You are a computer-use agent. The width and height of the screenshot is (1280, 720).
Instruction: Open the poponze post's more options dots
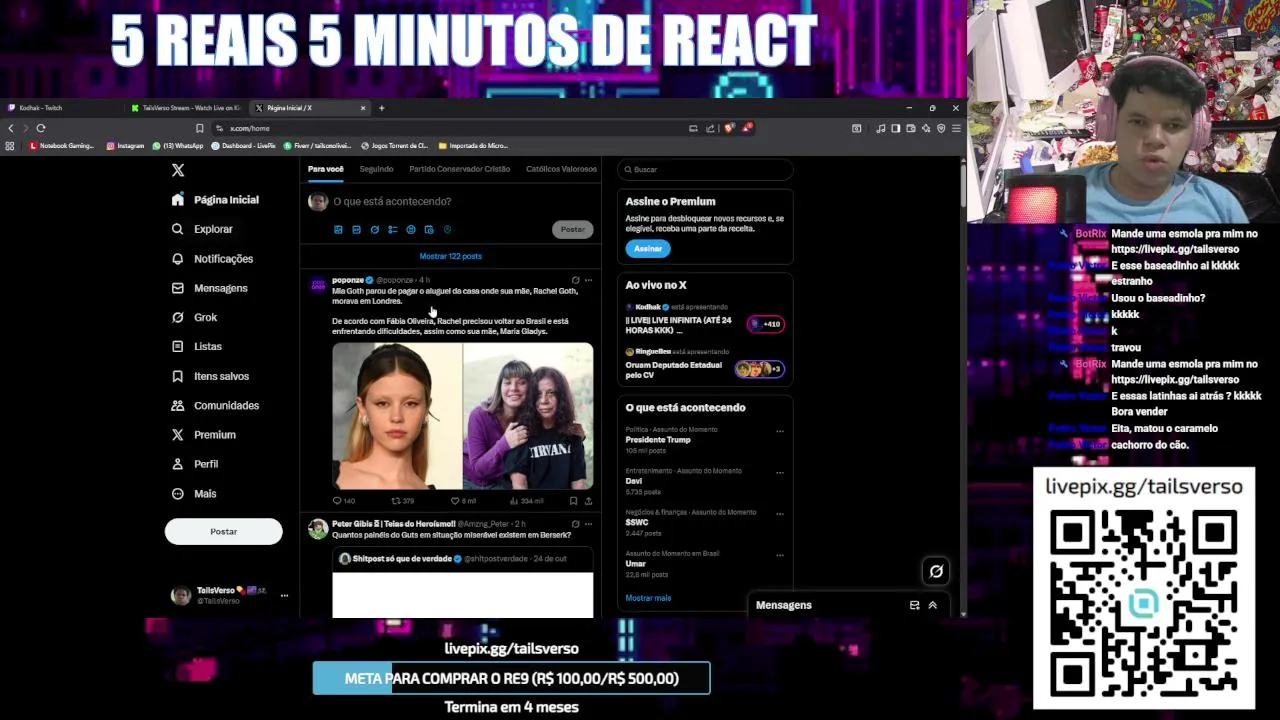[588, 280]
